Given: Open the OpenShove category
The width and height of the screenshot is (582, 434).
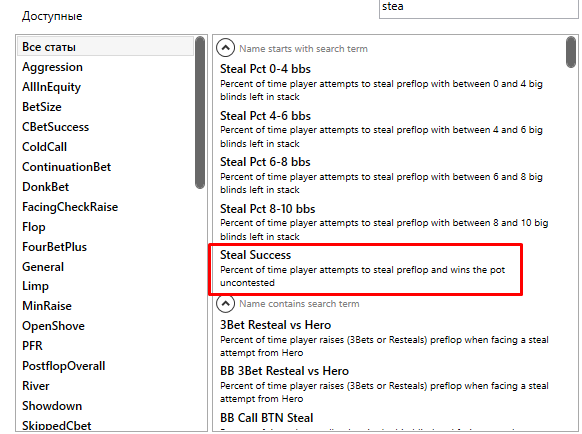Looking at the screenshot, I should 53,326.
